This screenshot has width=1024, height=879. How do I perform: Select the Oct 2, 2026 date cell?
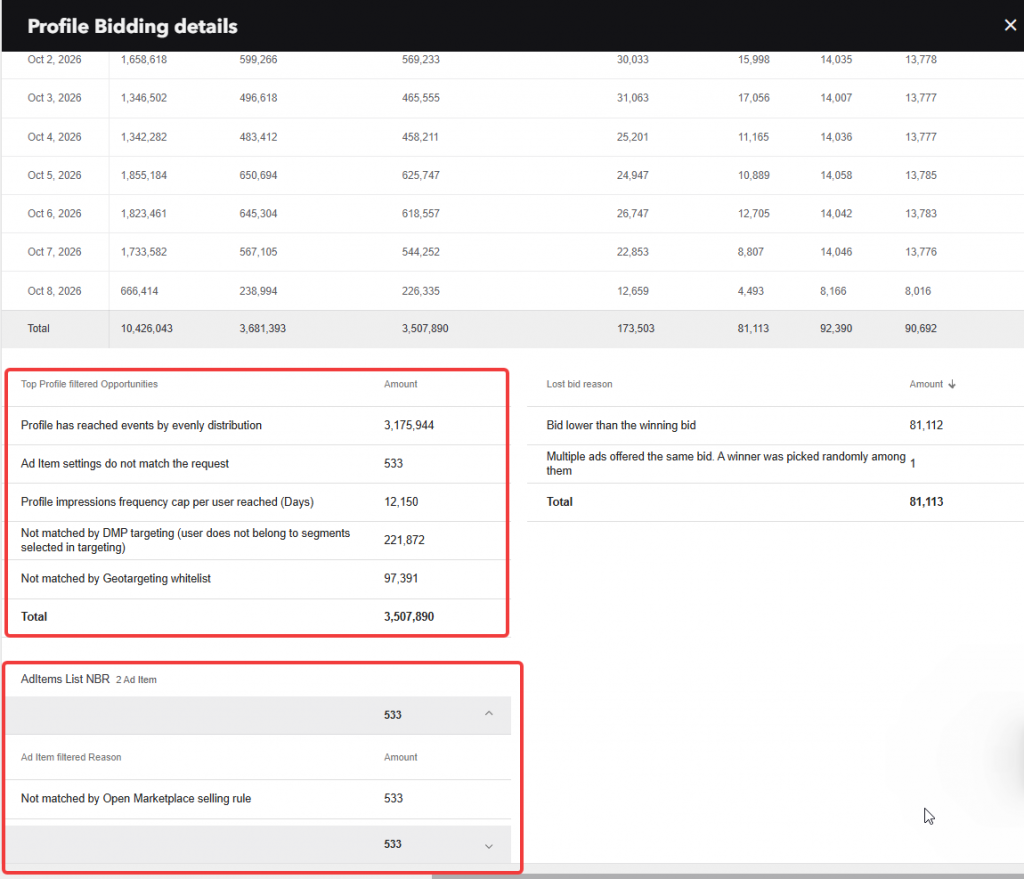click(54, 59)
